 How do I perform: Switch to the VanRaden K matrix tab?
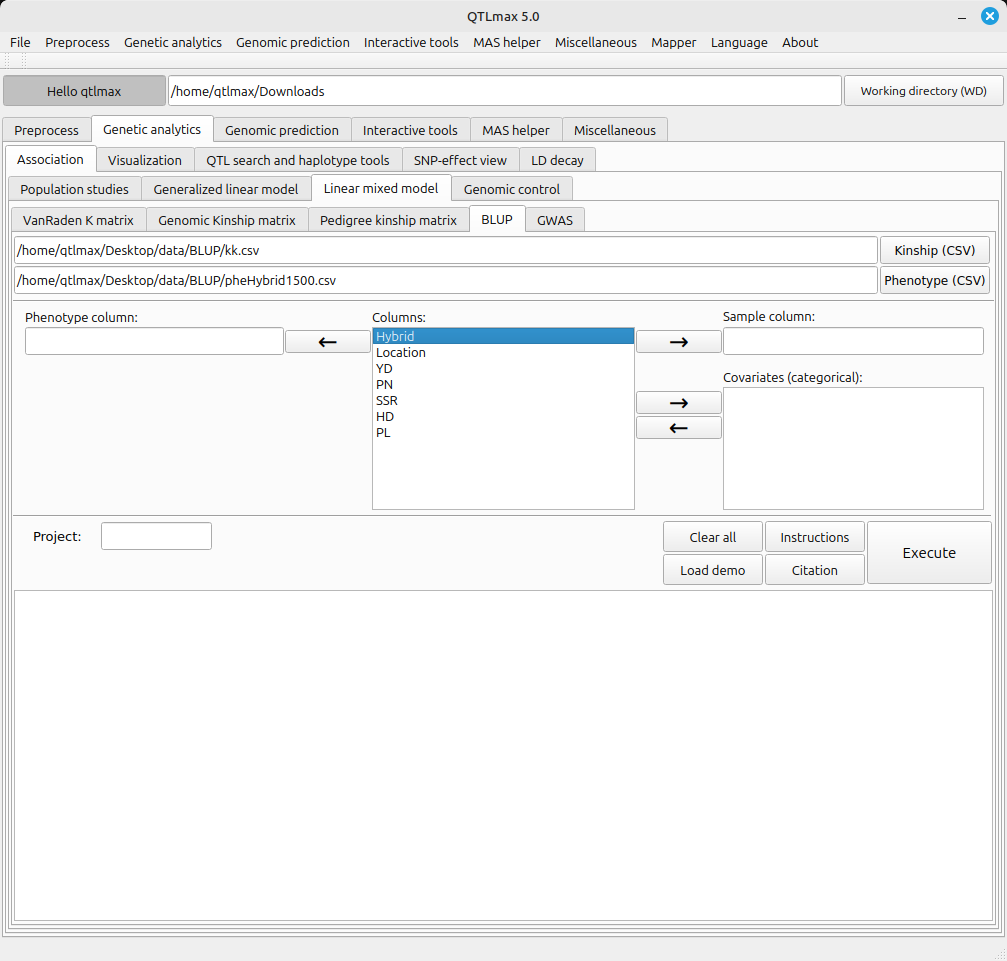coord(78,220)
